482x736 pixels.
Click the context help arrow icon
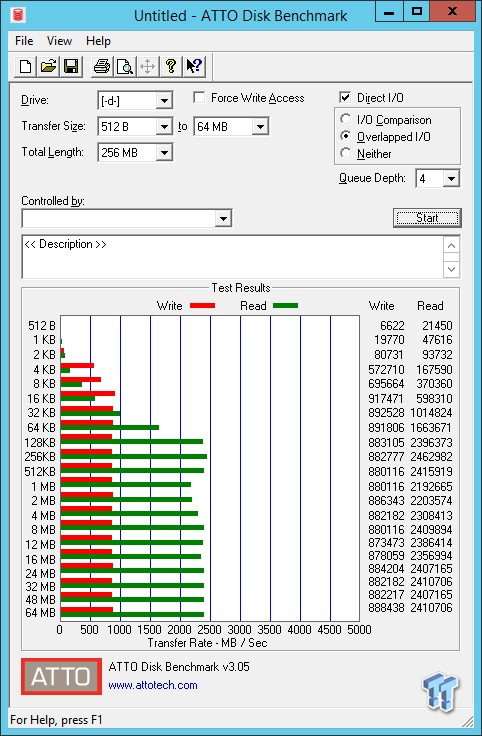coord(194,66)
